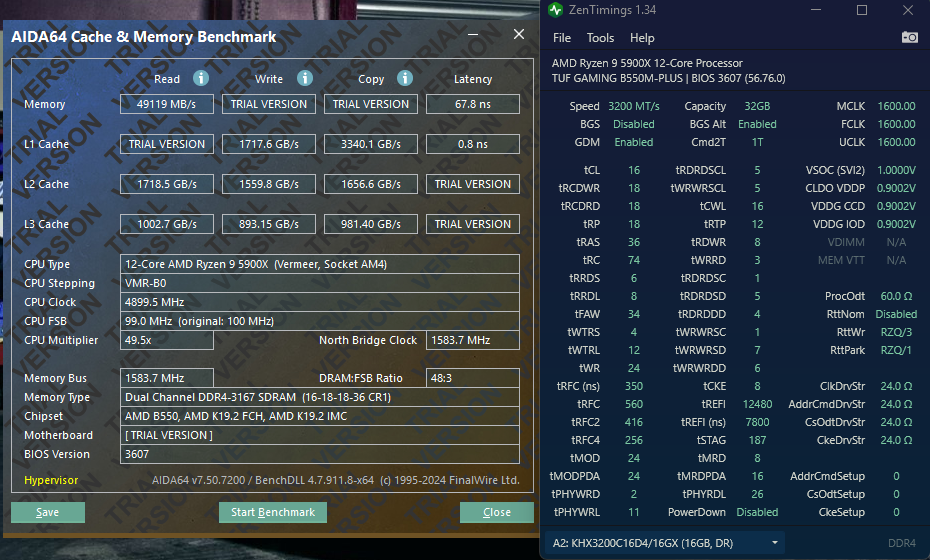The width and height of the screenshot is (930, 560).
Task: Click the L3 Cache Write value 893.15 GB/s
Action: pyautogui.click(x=269, y=224)
